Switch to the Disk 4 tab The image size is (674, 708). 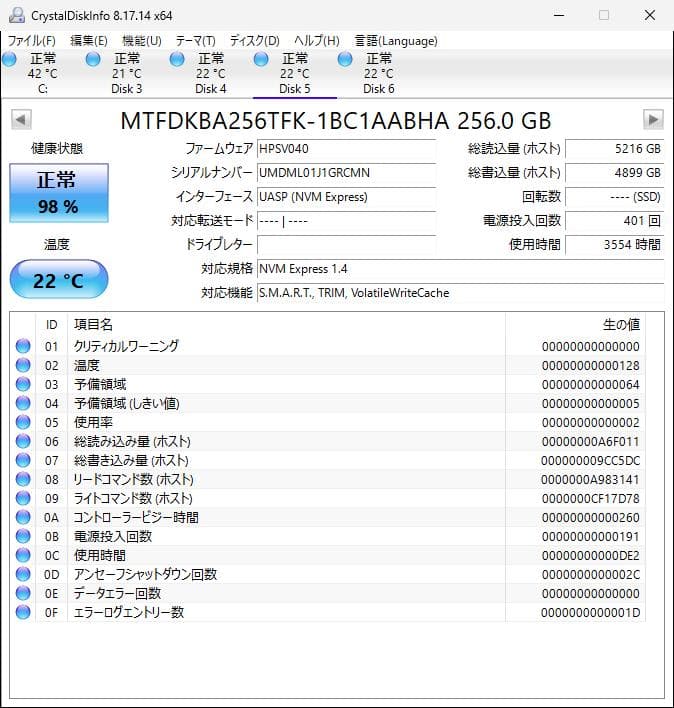210,74
